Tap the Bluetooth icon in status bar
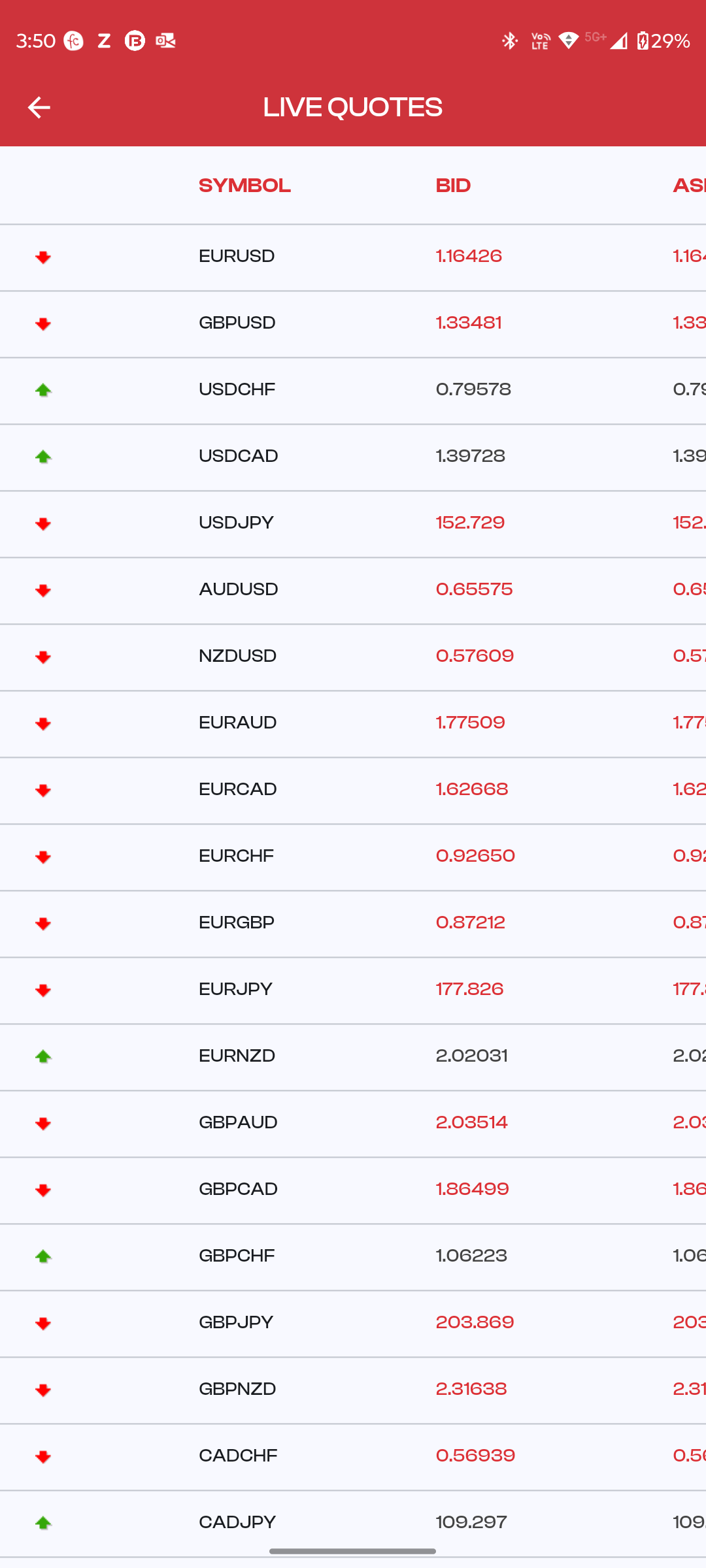 (x=510, y=41)
